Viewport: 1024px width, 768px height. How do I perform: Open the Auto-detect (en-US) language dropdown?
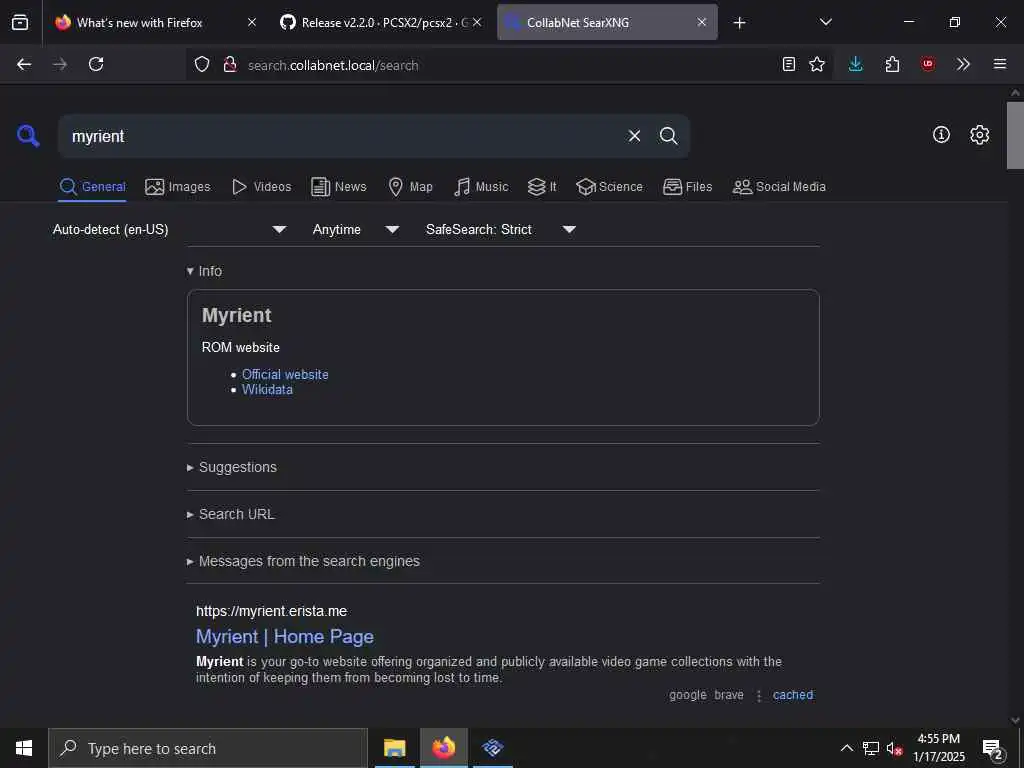pyautogui.click(x=169, y=229)
